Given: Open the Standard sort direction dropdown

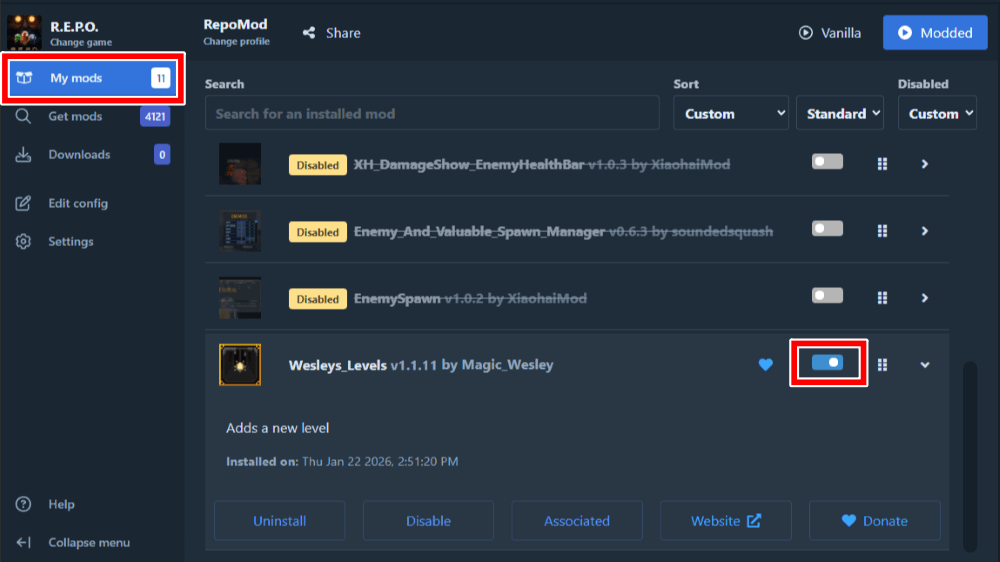Looking at the screenshot, I should (x=840, y=114).
